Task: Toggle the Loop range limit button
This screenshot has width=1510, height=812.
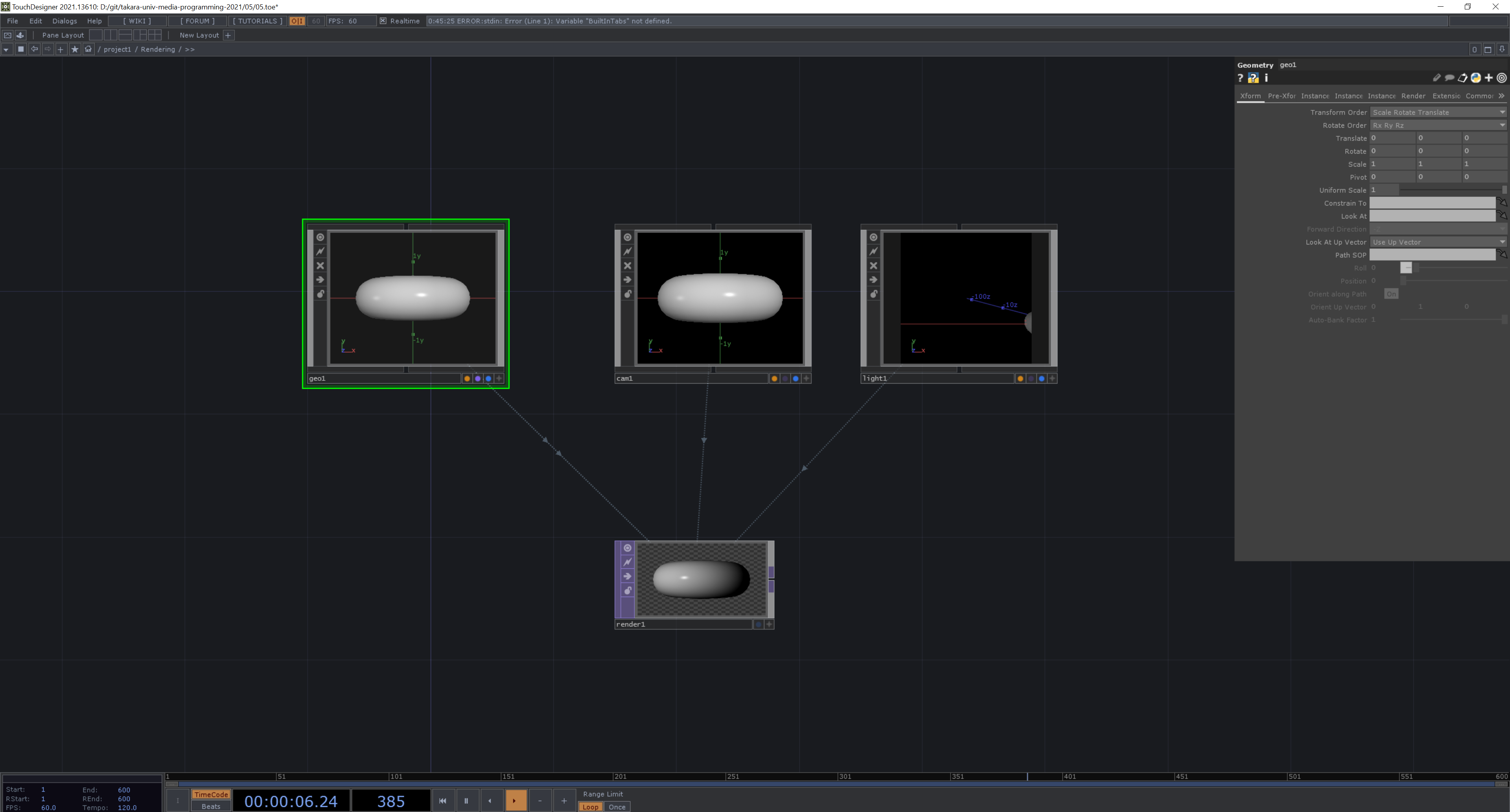Action: point(590,807)
